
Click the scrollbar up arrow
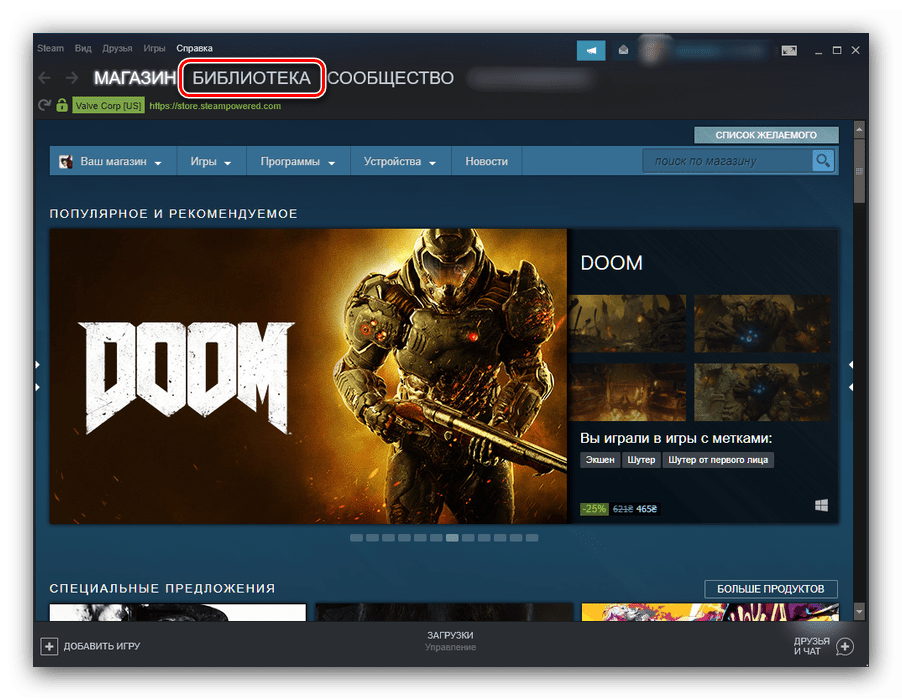859,128
